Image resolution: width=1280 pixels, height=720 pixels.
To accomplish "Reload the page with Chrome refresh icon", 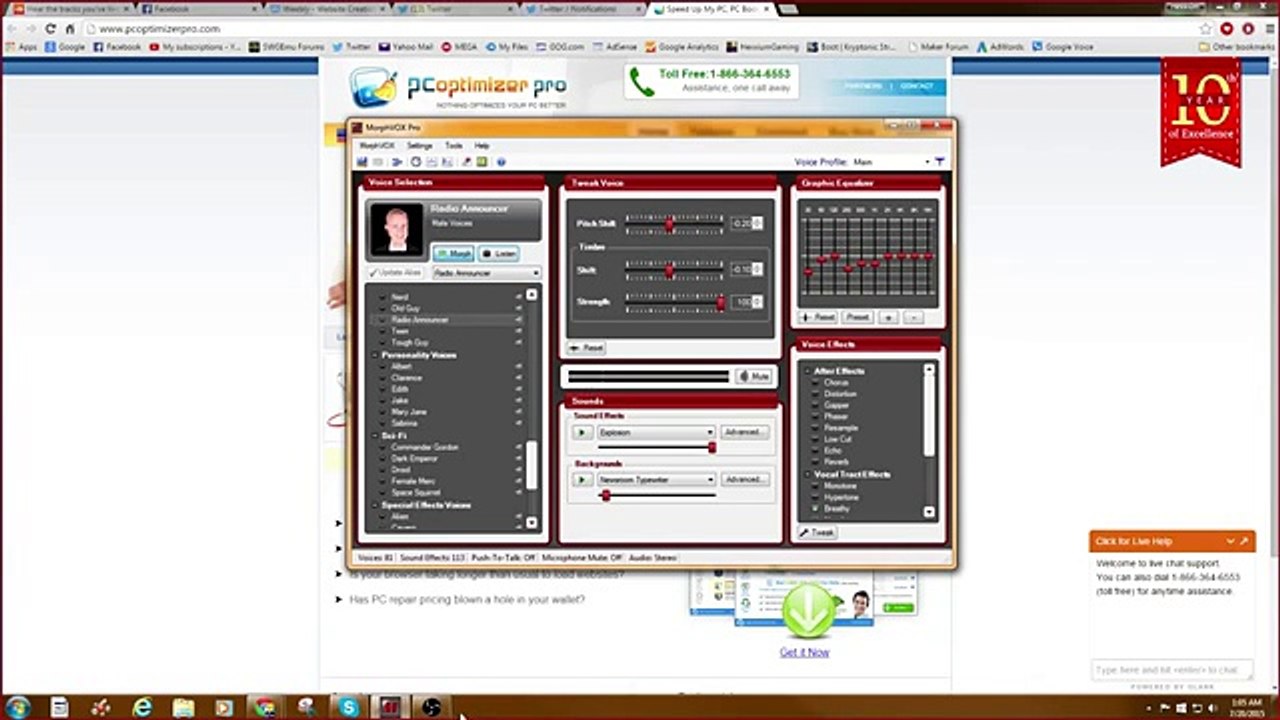I will click(50, 29).
